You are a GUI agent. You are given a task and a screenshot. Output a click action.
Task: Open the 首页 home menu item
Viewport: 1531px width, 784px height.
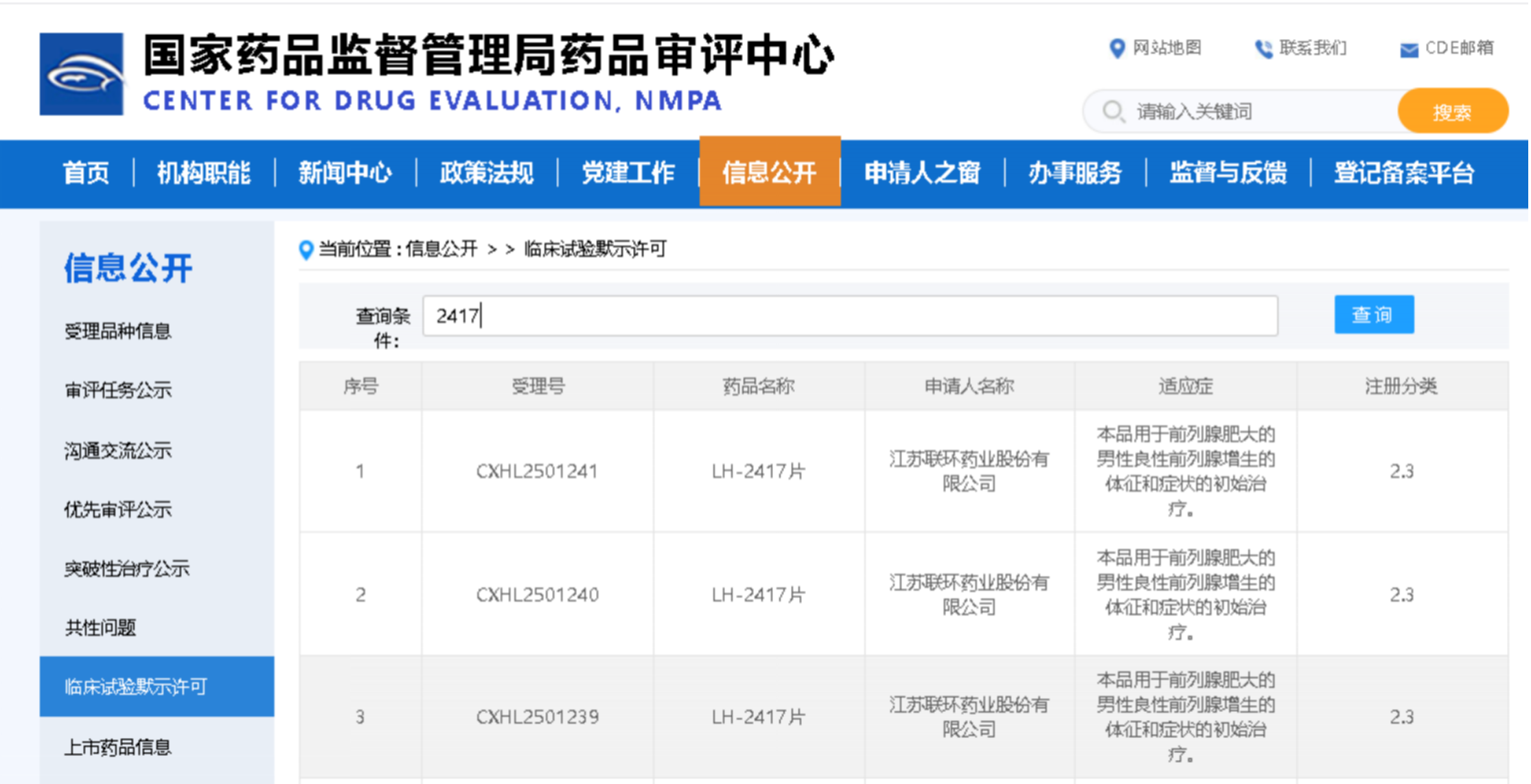(x=86, y=172)
